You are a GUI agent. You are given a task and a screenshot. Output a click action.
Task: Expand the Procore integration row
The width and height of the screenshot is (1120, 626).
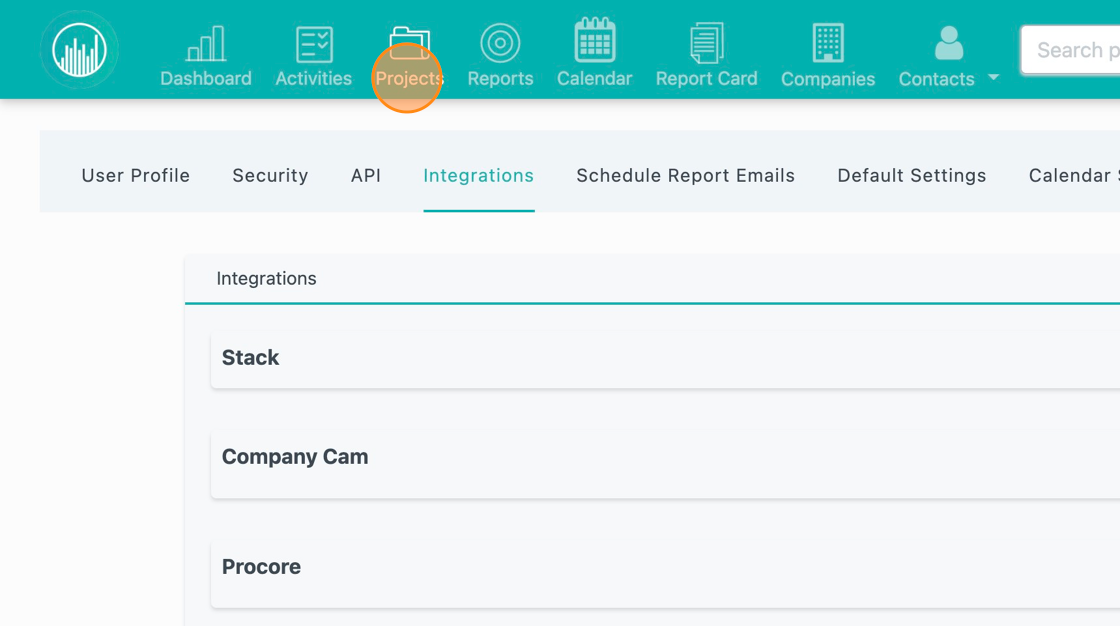261,566
